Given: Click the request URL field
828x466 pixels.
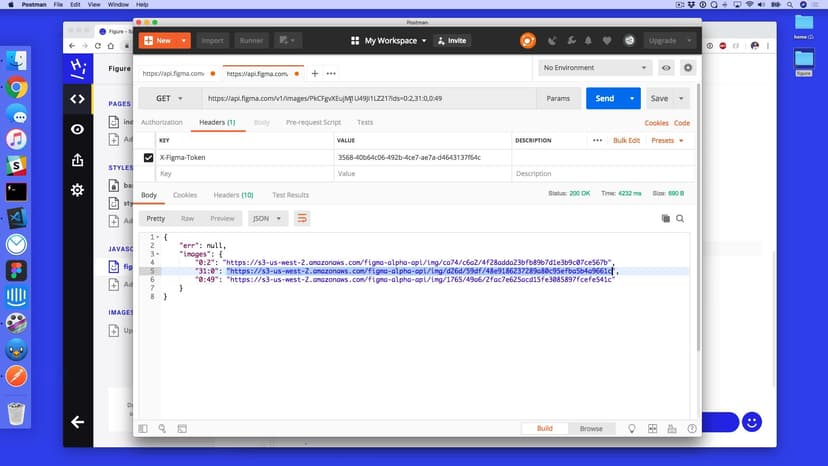Looking at the screenshot, I should tap(365, 99).
